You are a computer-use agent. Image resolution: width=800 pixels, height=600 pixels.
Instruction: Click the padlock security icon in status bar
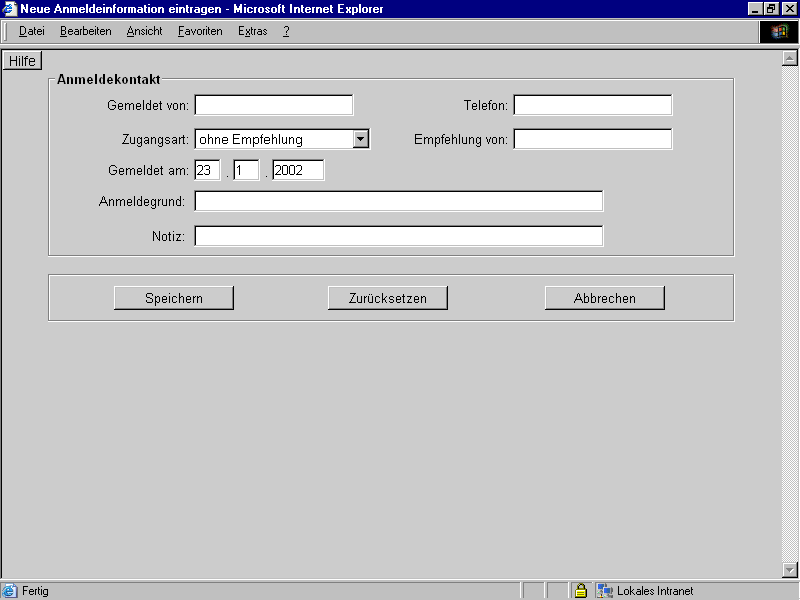tap(580, 591)
